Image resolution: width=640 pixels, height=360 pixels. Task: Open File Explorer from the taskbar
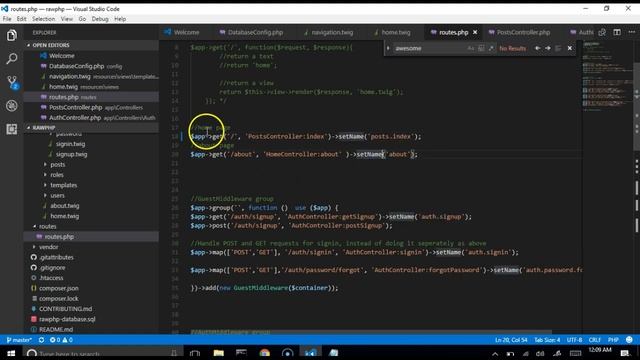[218, 353]
